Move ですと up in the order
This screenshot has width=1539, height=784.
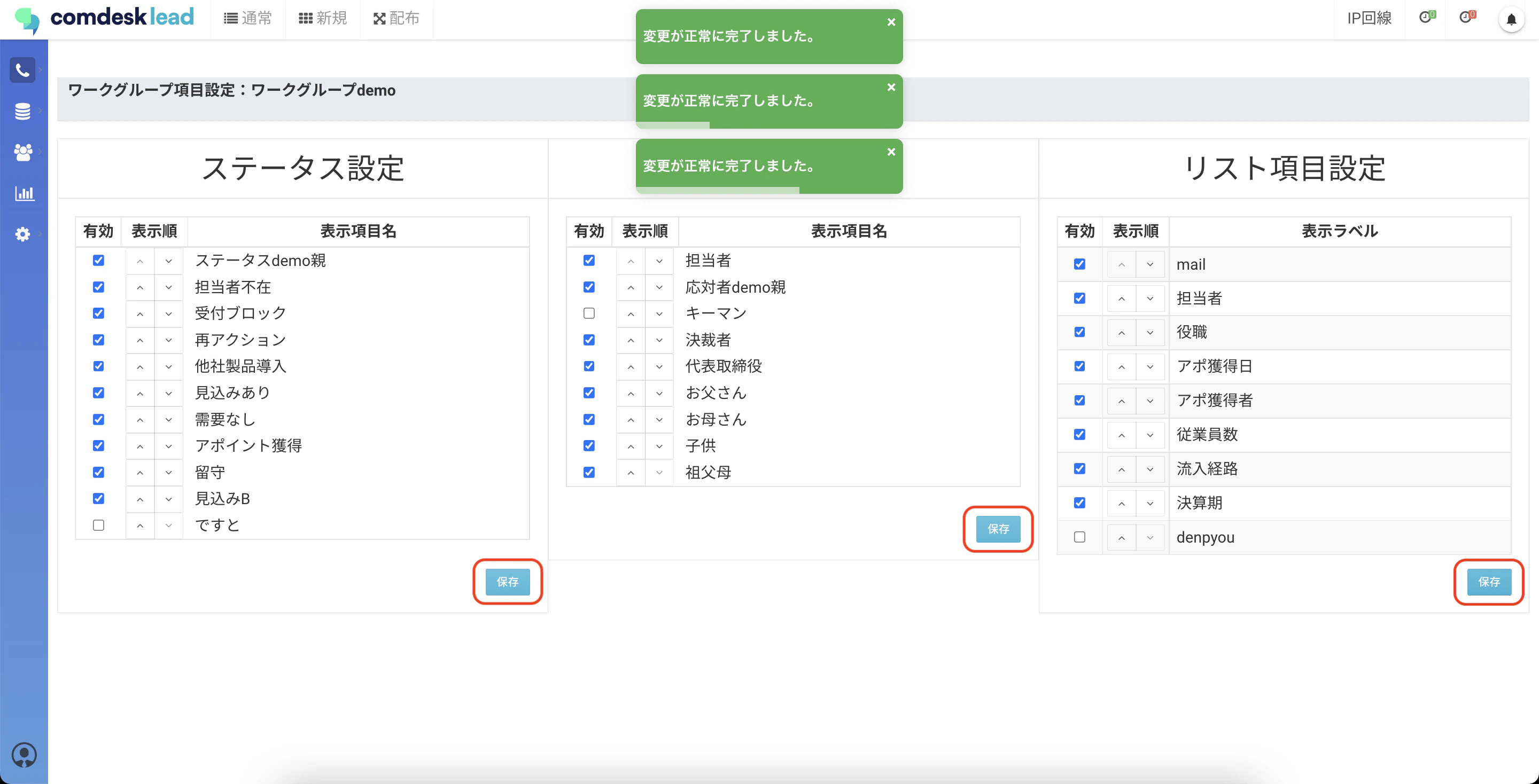click(140, 526)
